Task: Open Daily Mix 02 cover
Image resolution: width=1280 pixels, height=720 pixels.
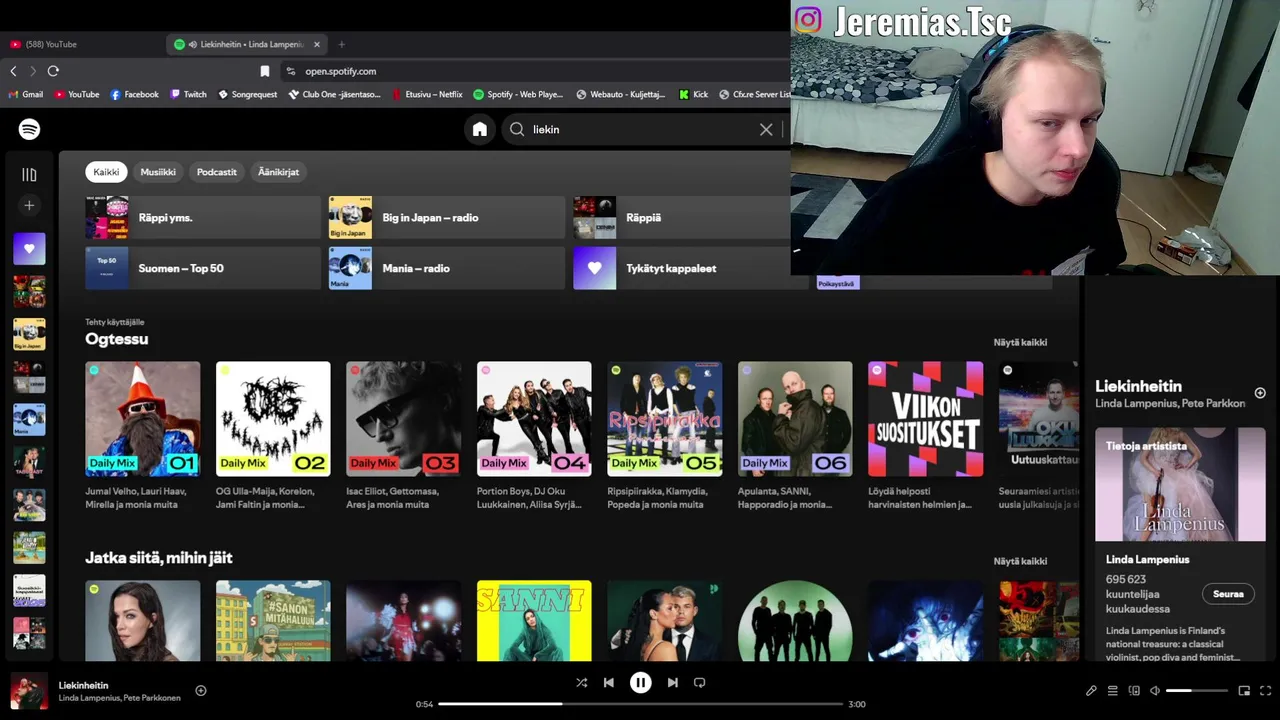Action: [273, 419]
